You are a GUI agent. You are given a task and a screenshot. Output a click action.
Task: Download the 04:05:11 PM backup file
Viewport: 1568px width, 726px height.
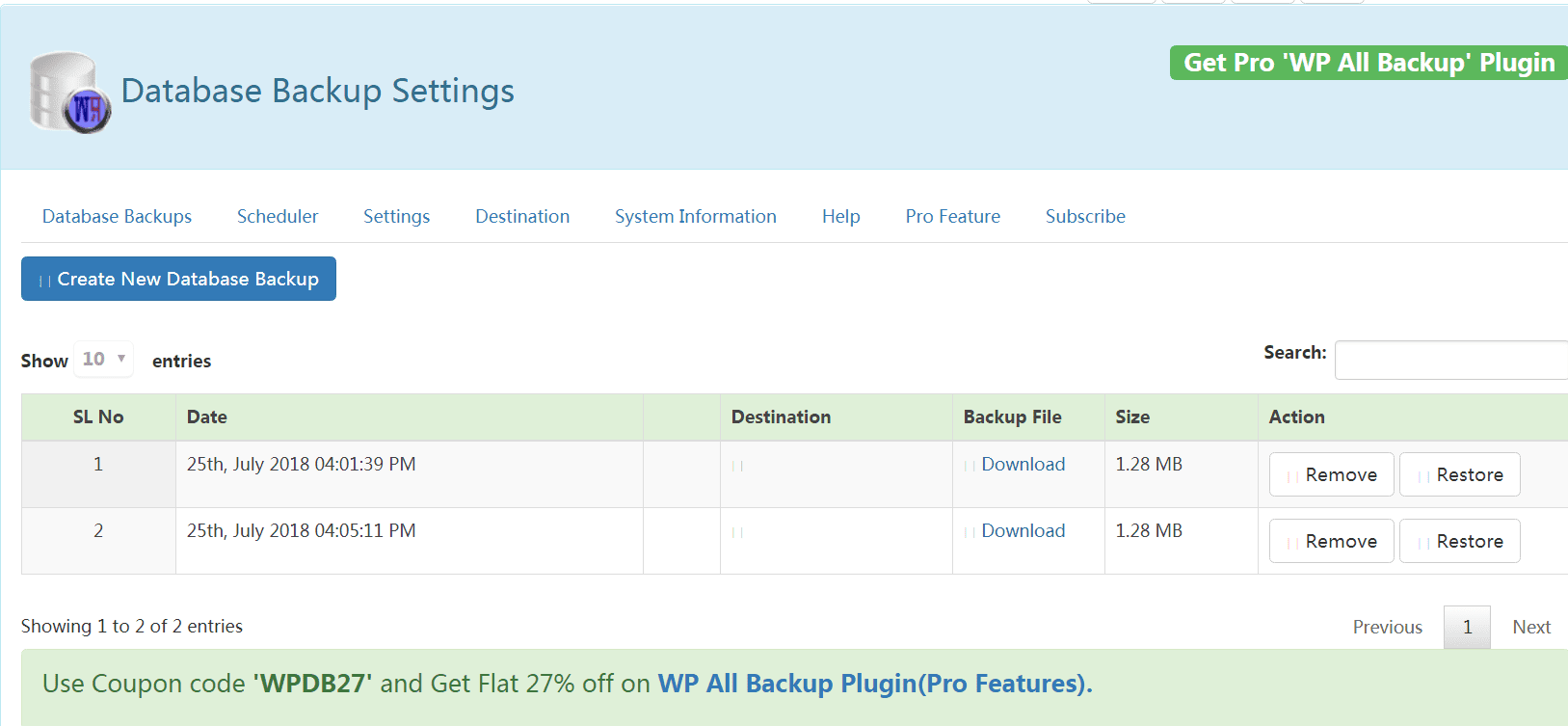1023,531
